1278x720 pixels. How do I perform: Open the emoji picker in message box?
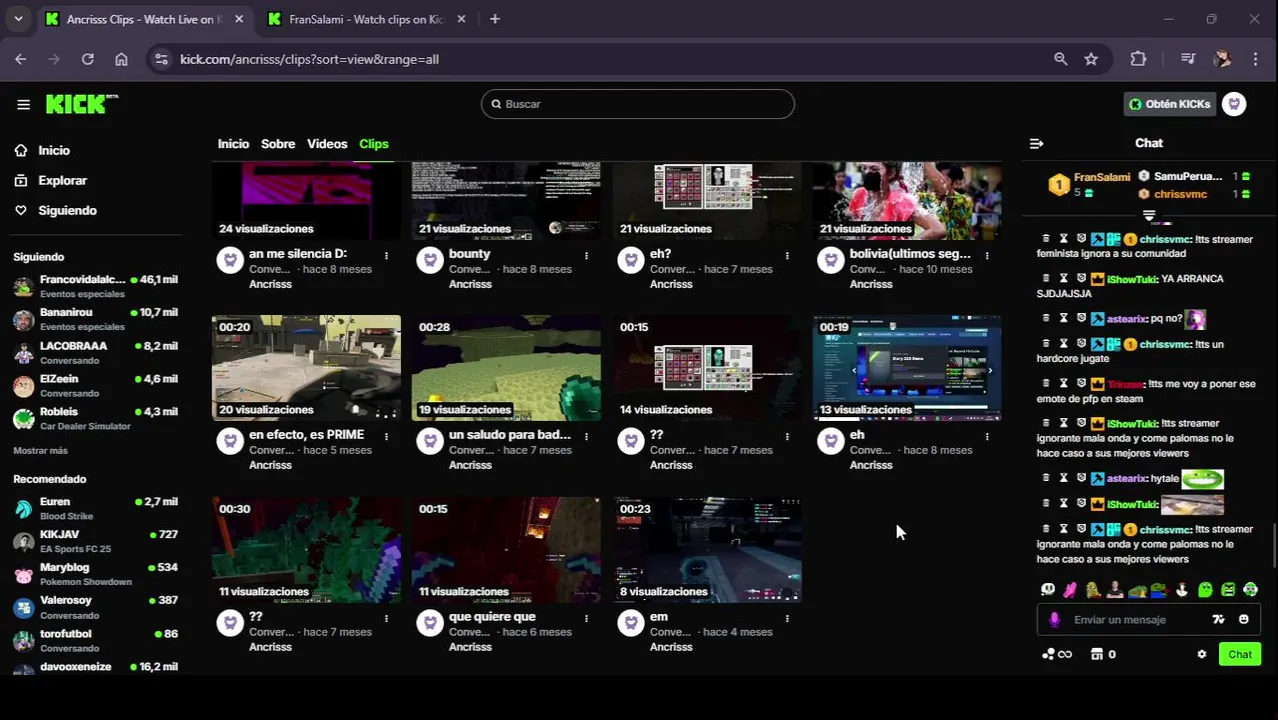click(x=1243, y=619)
